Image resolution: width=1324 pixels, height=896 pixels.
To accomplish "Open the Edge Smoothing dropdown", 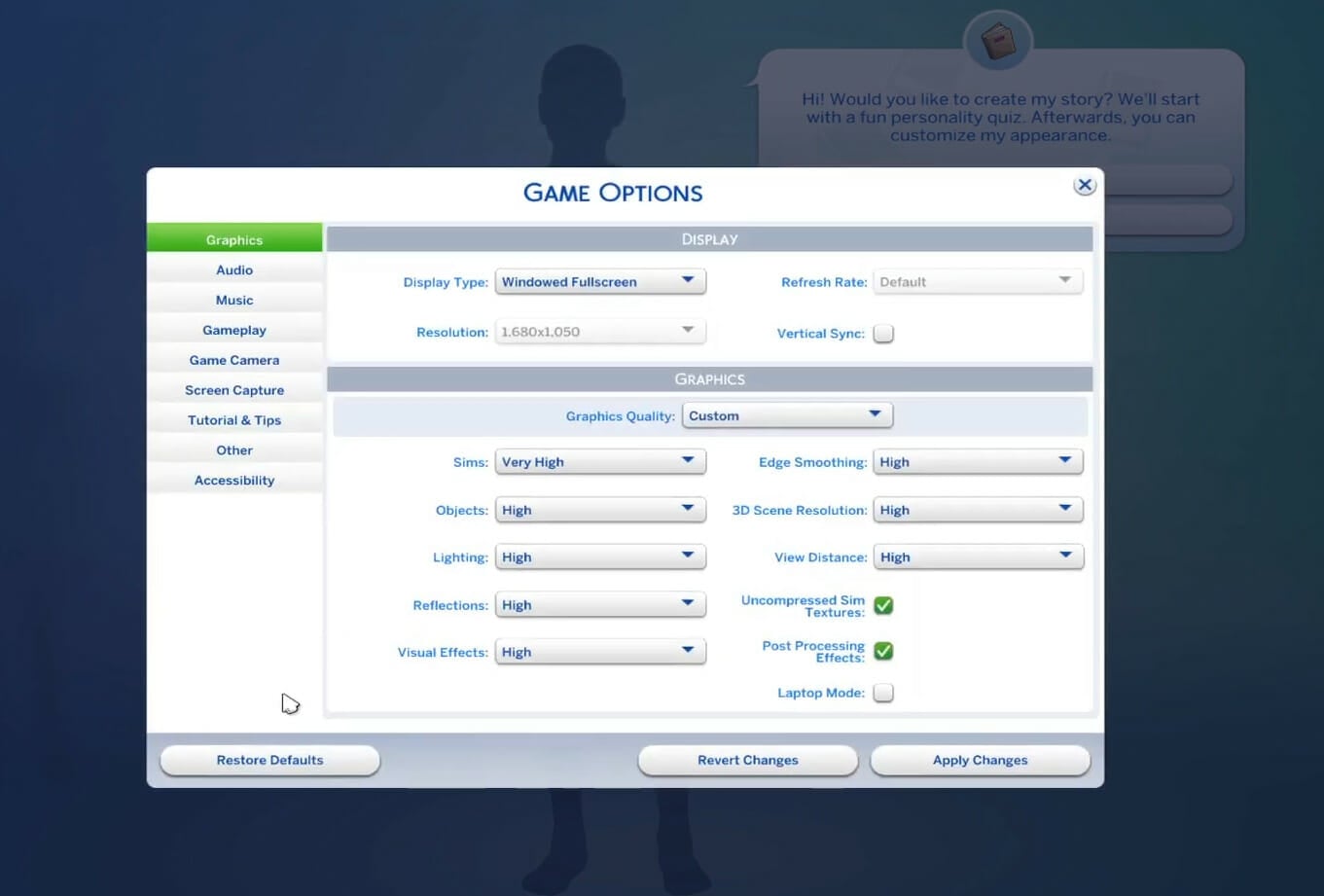I will pos(977,461).
